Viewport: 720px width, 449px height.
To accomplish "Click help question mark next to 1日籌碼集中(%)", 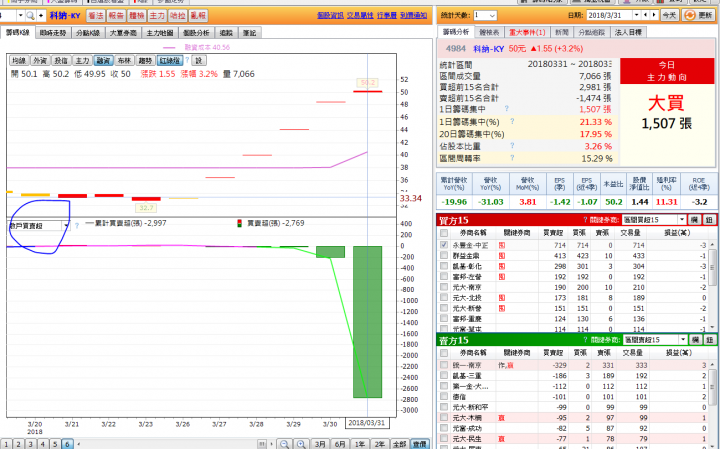I will [x=512, y=122].
